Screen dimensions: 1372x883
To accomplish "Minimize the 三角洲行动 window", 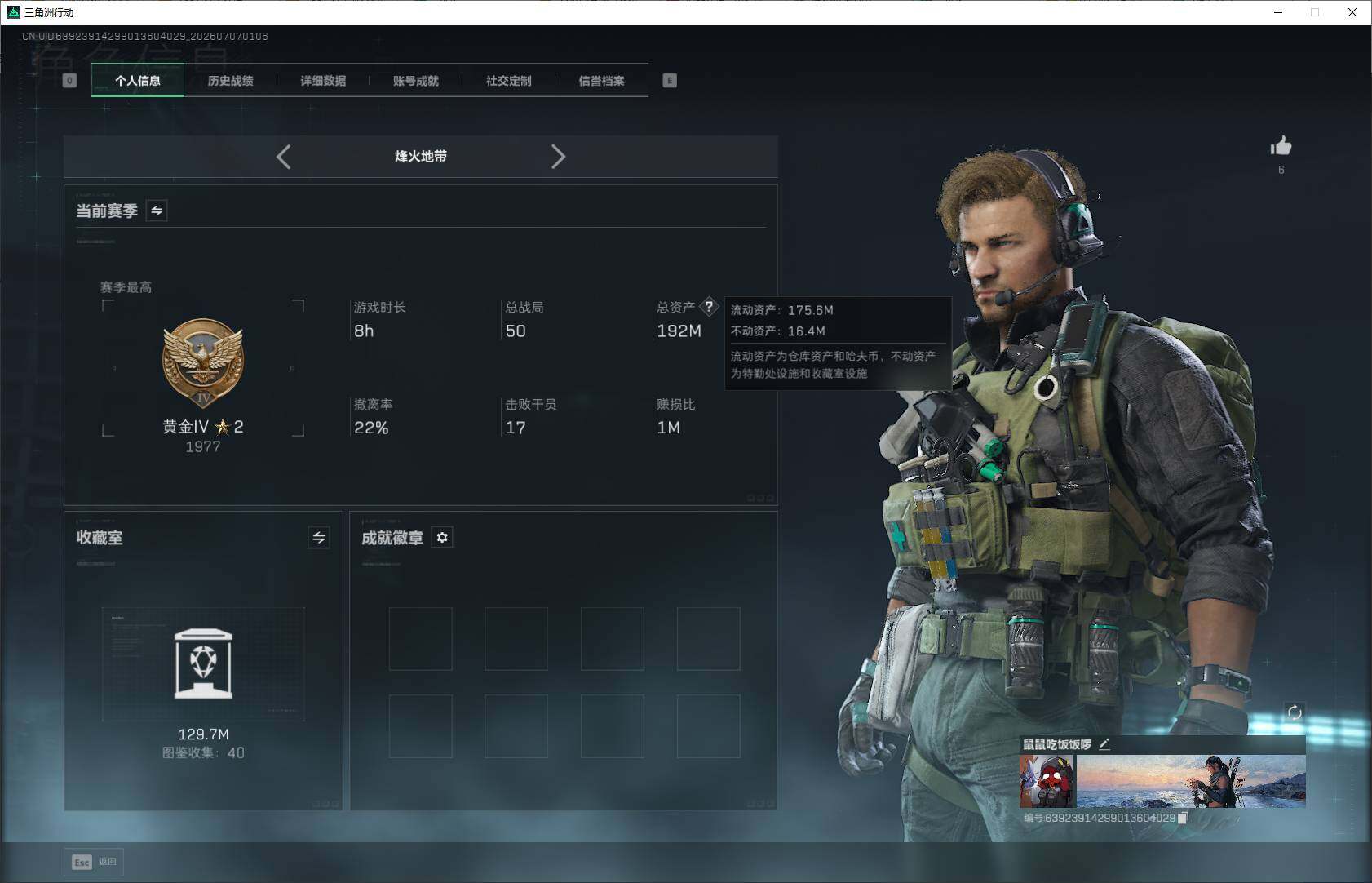I will [1278, 12].
